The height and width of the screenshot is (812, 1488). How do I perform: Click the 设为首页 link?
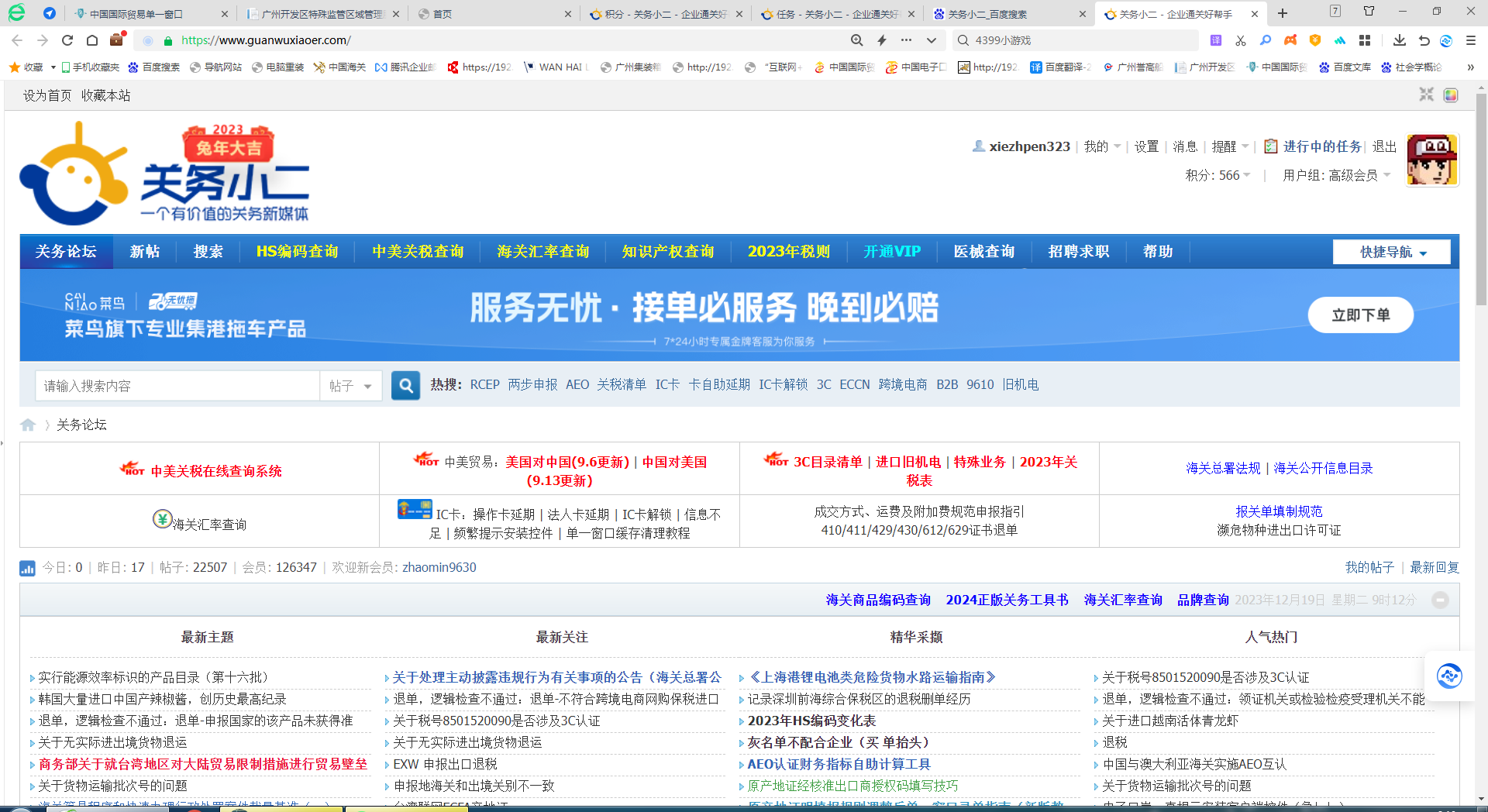click(47, 95)
